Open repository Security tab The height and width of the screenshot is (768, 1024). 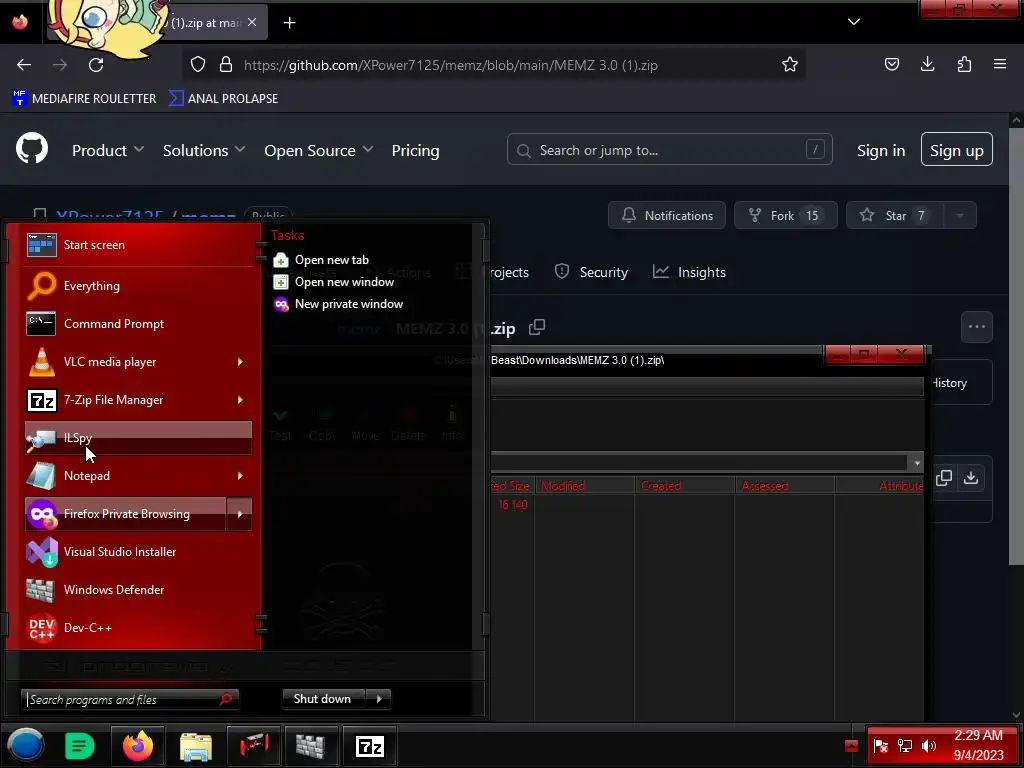pyautogui.click(x=591, y=272)
